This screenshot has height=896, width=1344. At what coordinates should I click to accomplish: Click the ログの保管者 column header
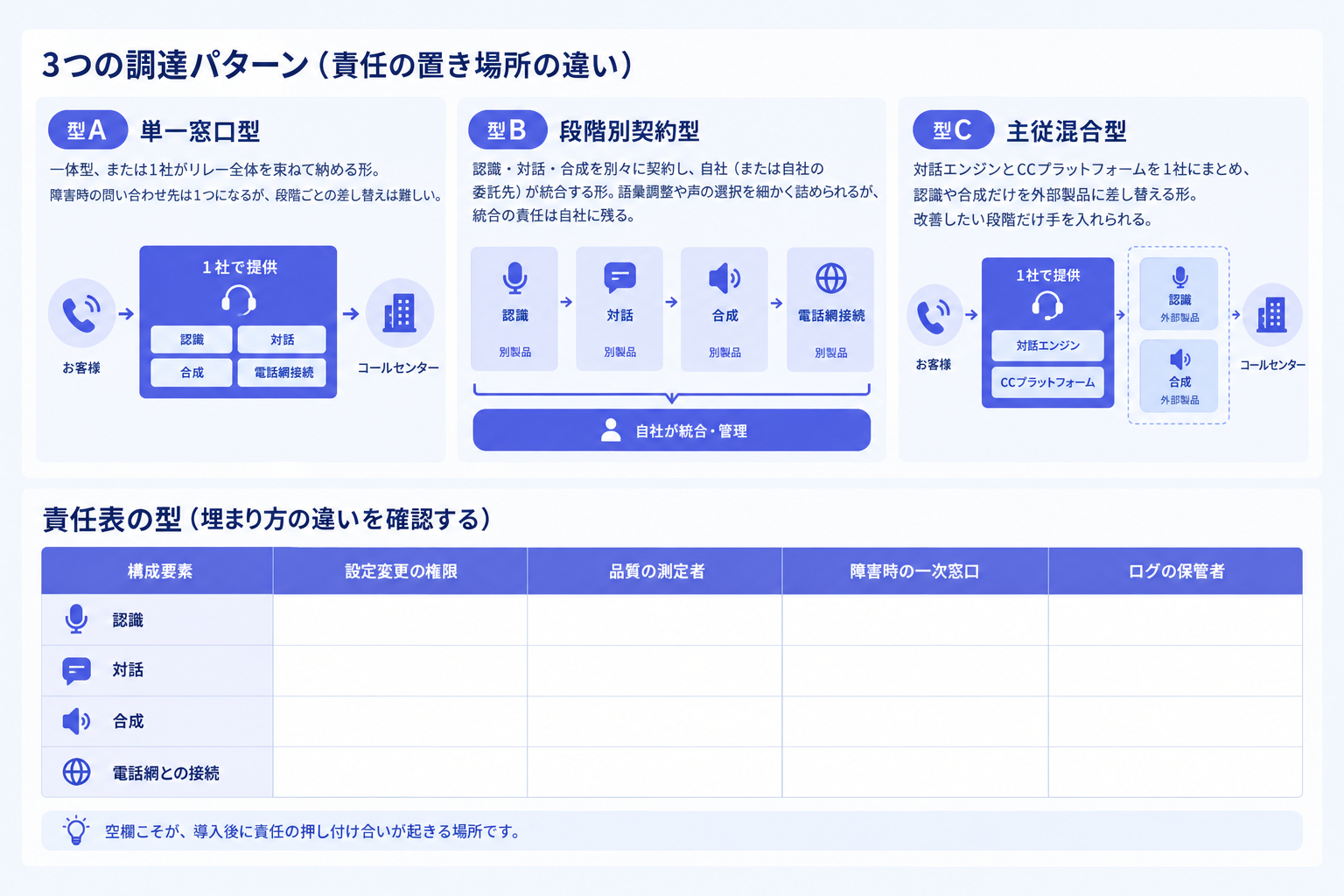click(1176, 571)
